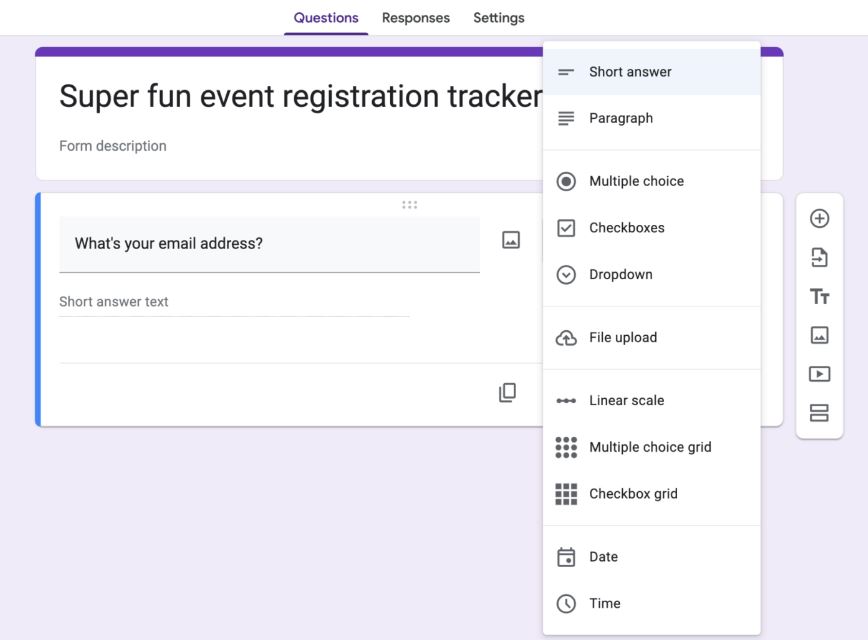This screenshot has height=640, width=868.
Task: Select Linear scale question type
Action: pos(626,401)
